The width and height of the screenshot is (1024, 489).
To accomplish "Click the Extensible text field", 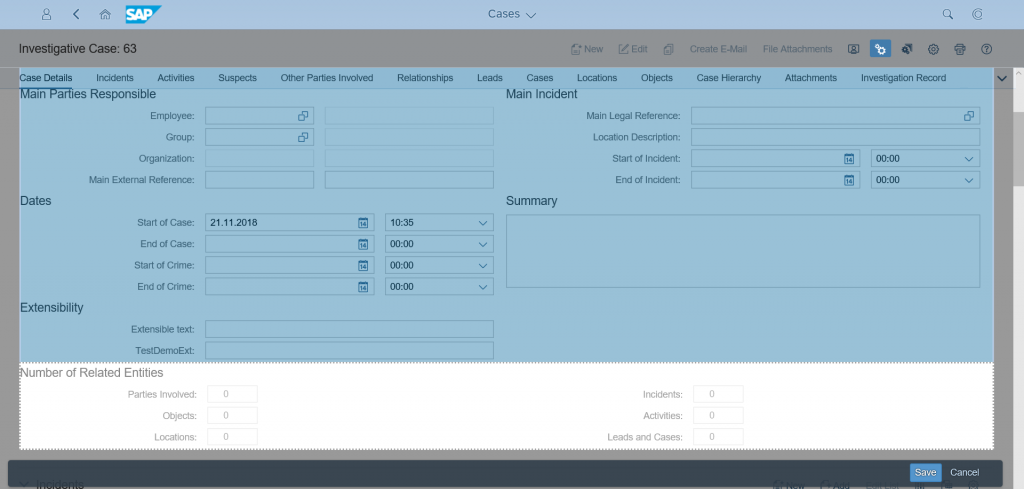I will click(349, 329).
